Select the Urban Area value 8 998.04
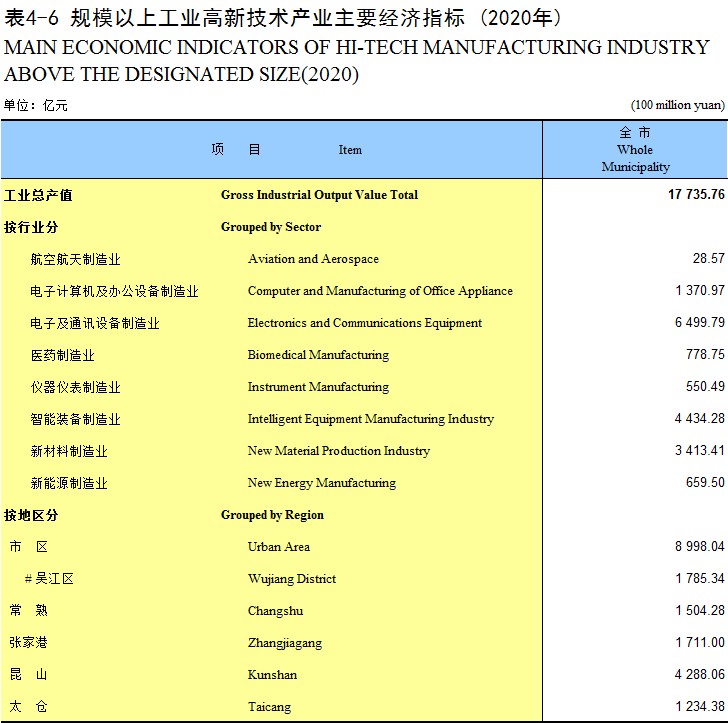 [x=700, y=547]
